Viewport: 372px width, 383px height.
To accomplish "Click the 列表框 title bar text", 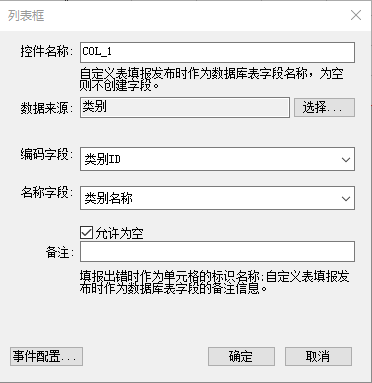I will (x=26, y=15).
